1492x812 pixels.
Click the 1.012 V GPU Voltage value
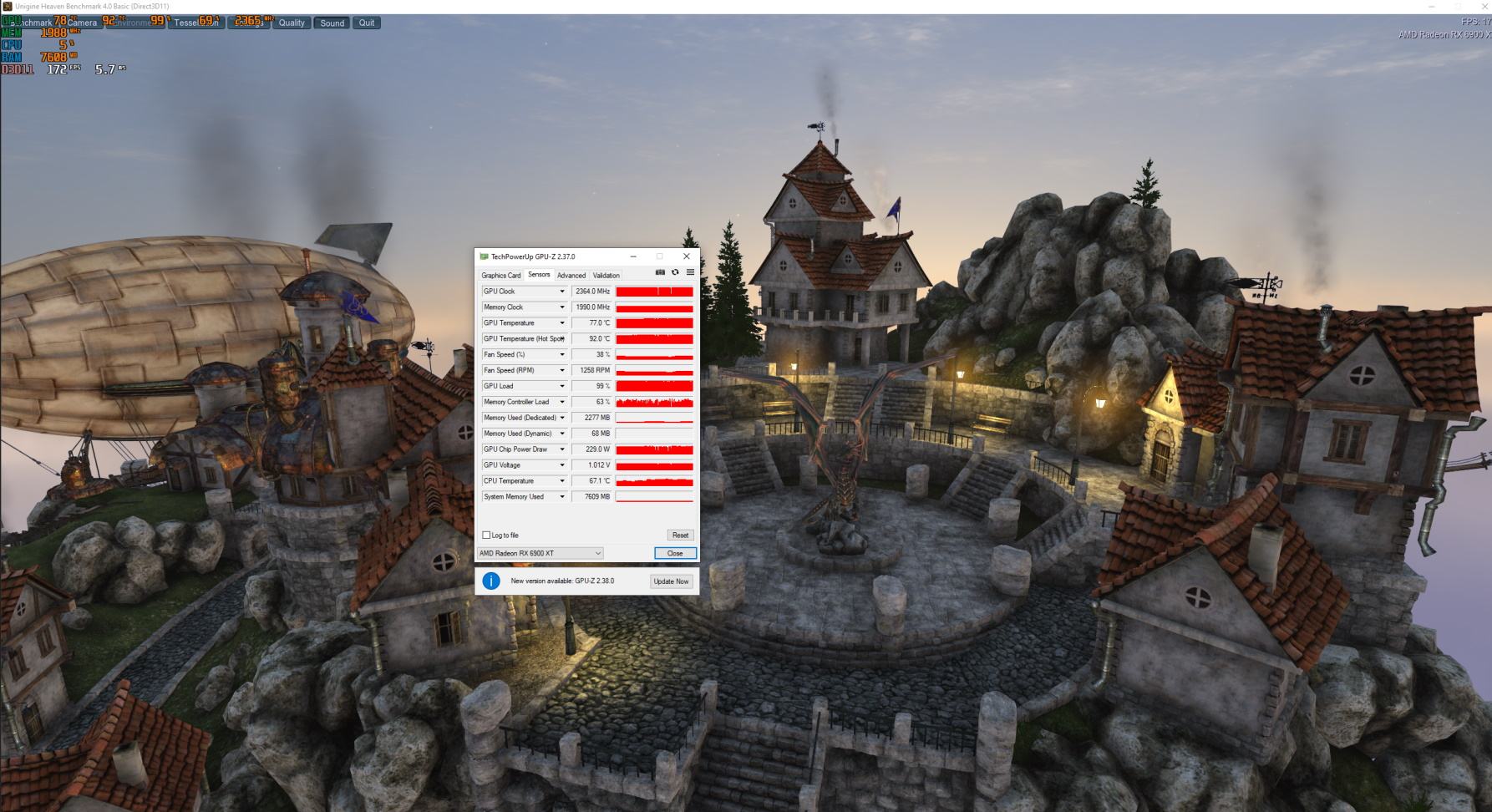(x=592, y=465)
